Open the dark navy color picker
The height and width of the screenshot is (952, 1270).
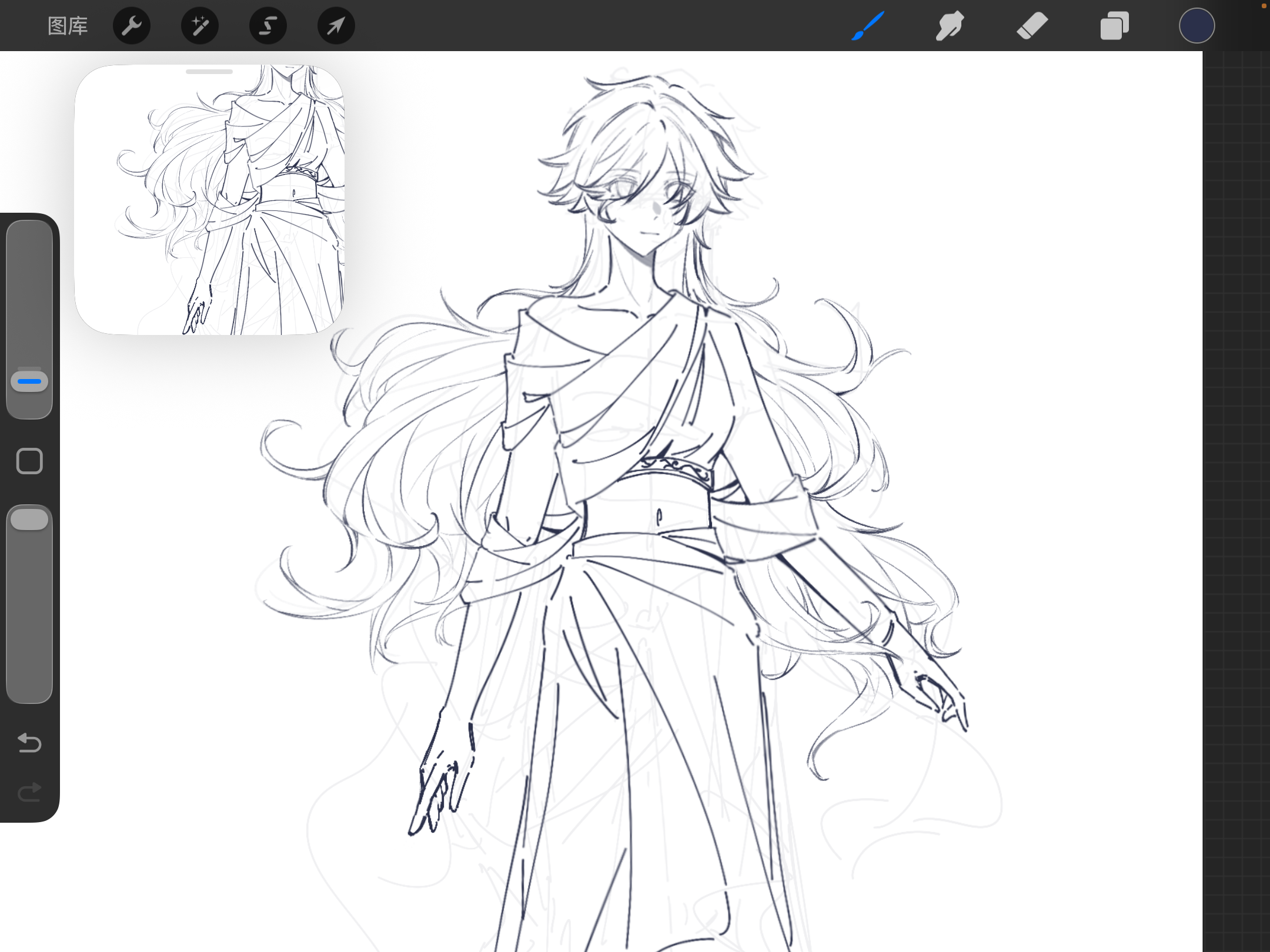[1197, 26]
